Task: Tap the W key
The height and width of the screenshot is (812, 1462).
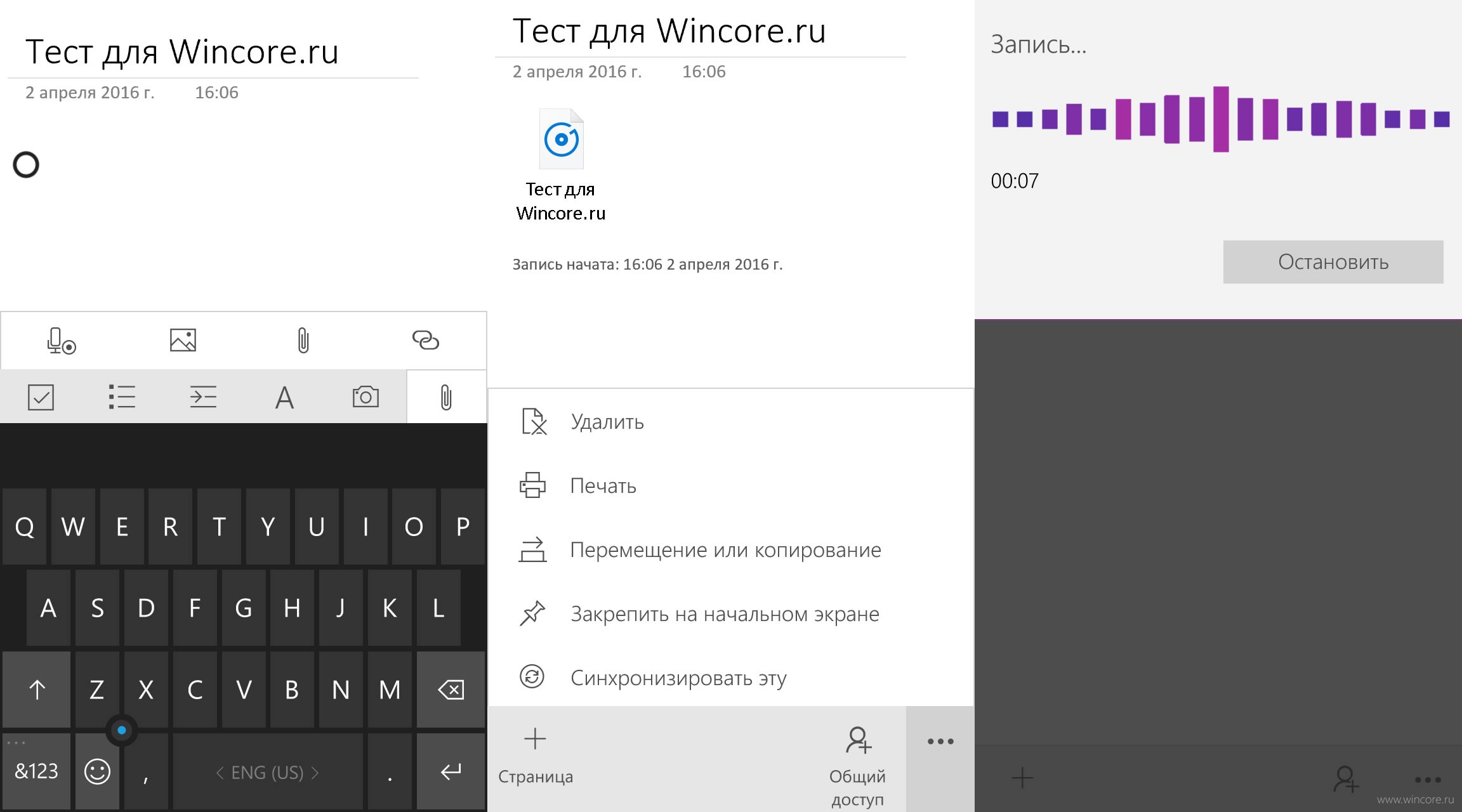Action: point(73,527)
